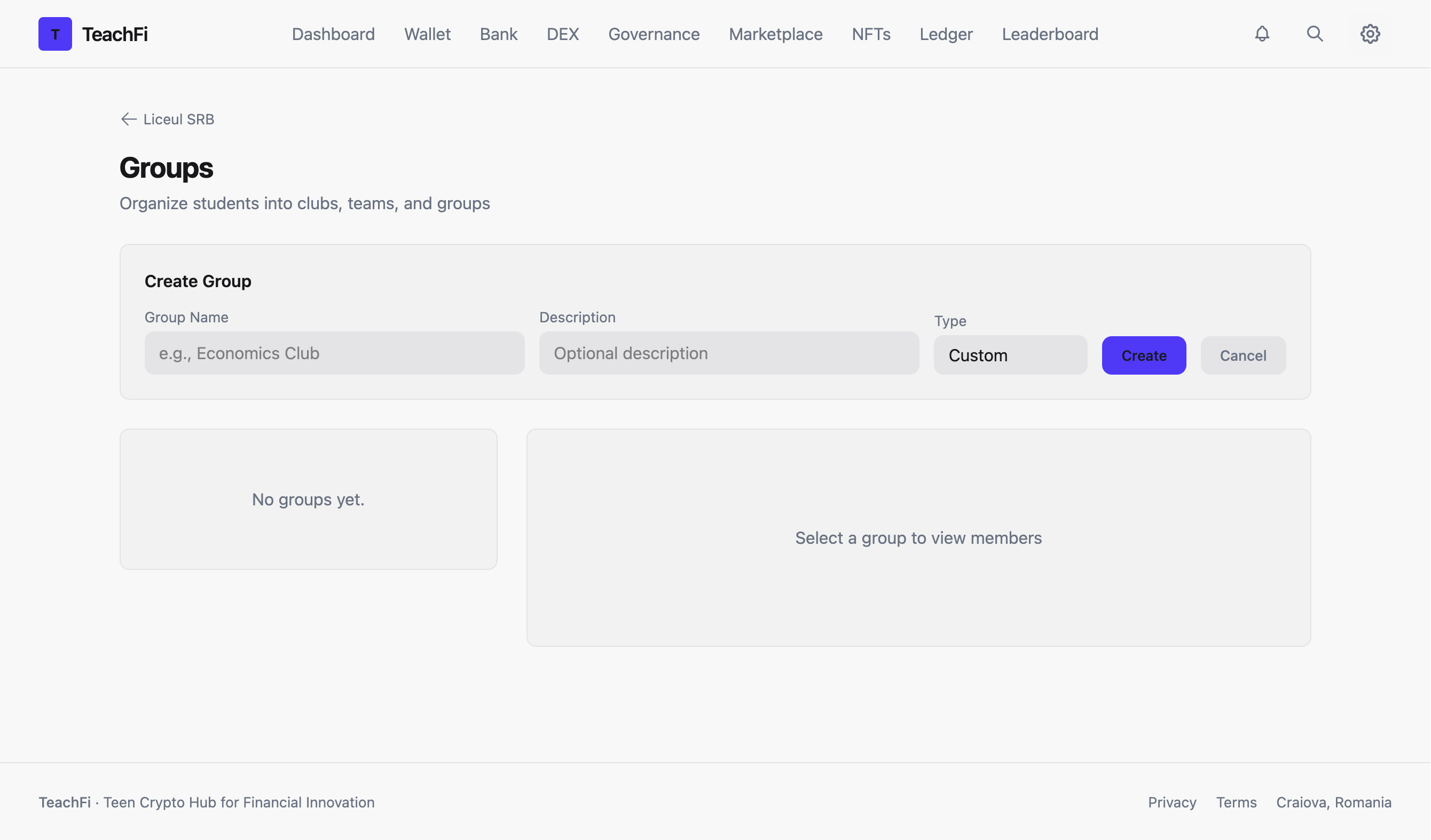1431x840 pixels.
Task: Open notifications via the bell icon
Action: (1262, 34)
